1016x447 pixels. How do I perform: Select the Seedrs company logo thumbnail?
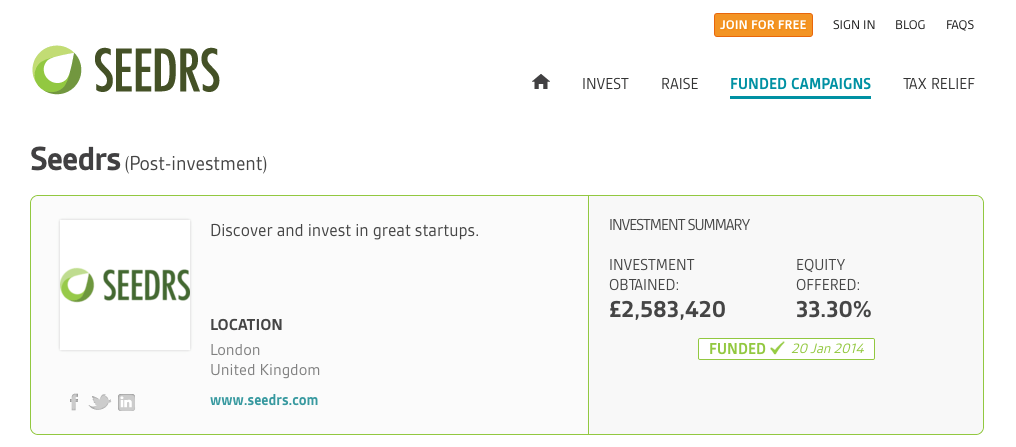[125, 285]
